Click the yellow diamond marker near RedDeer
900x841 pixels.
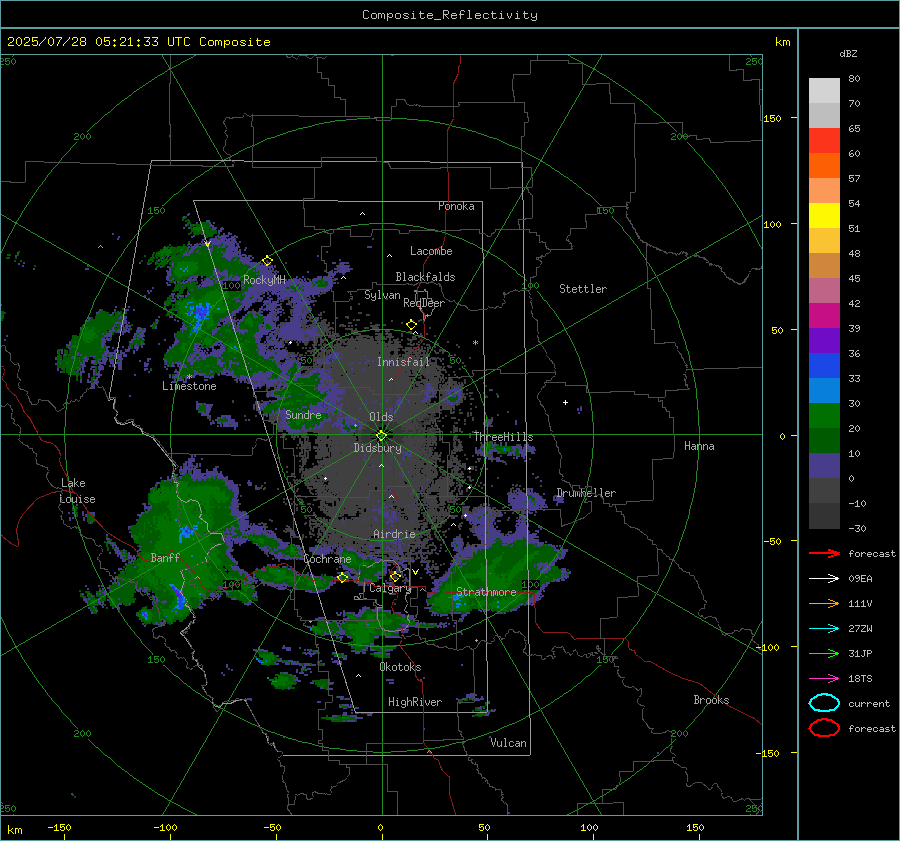411,325
